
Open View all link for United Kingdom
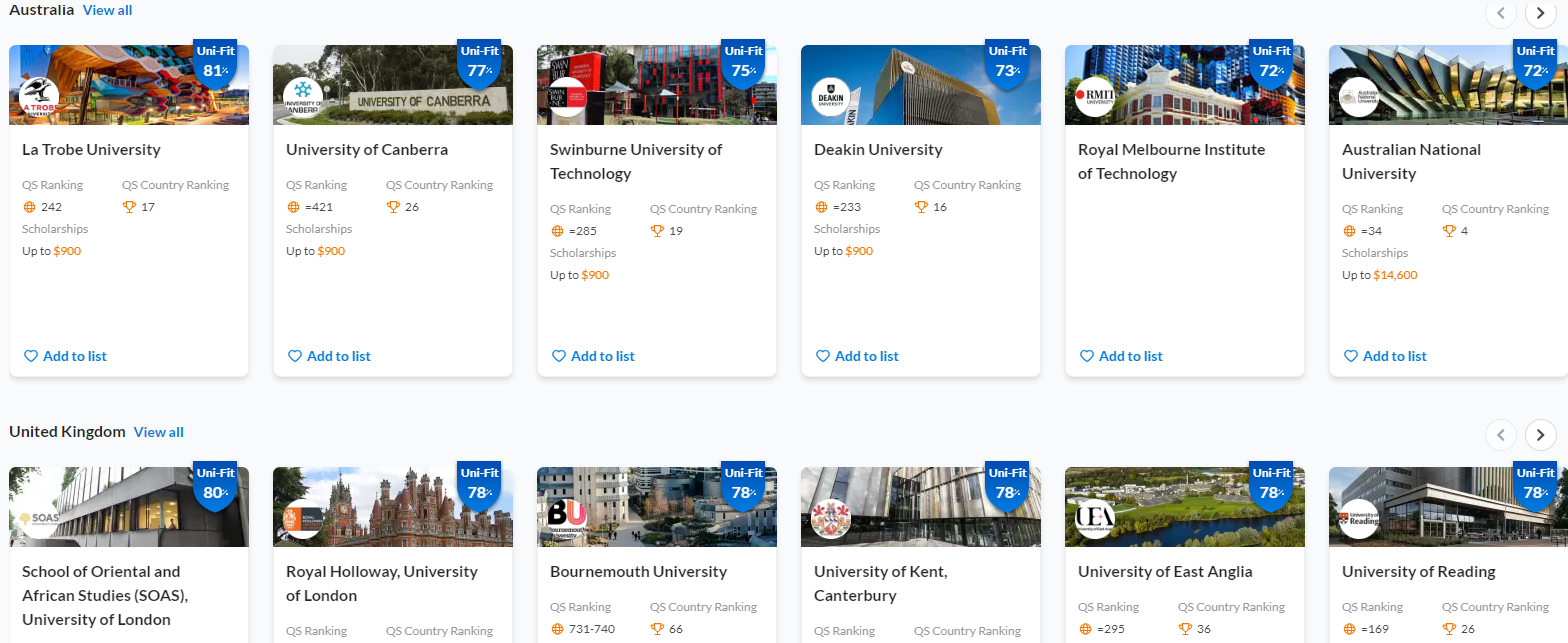(x=159, y=432)
